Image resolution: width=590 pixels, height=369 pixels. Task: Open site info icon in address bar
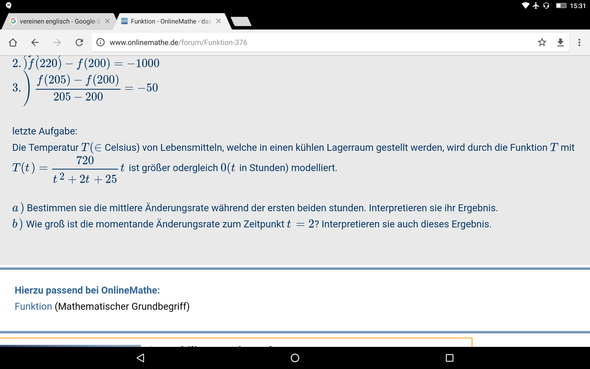[x=100, y=43]
